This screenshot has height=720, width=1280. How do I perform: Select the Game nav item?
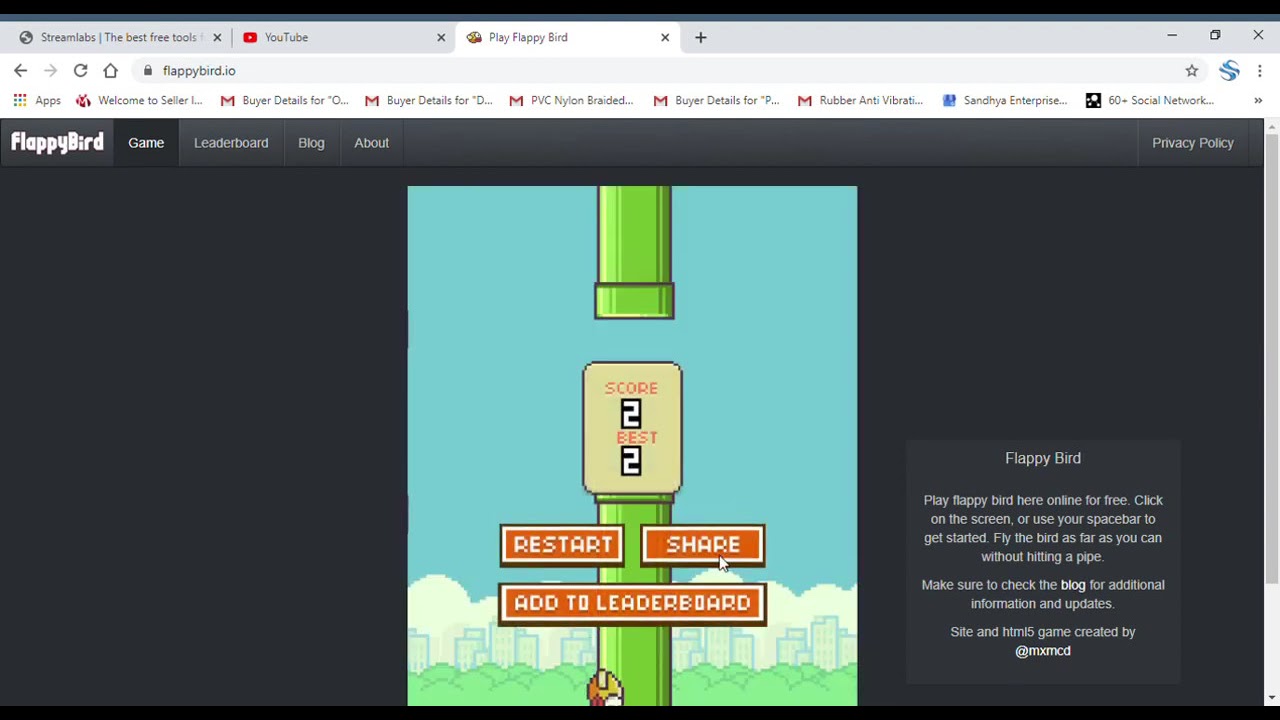(x=146, y=143)
